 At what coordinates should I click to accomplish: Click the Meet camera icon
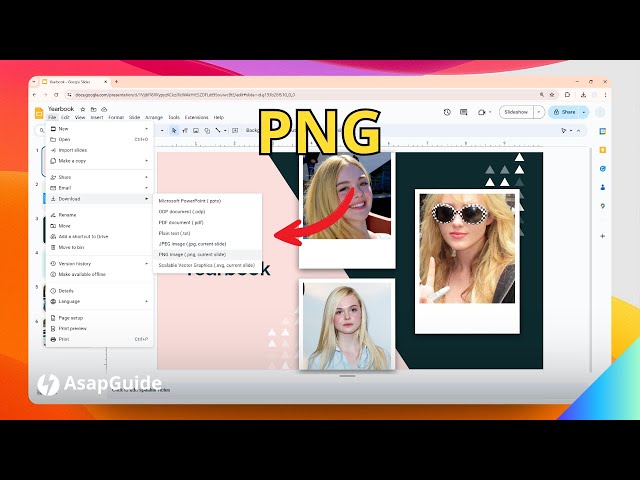(x=481, y=112)
